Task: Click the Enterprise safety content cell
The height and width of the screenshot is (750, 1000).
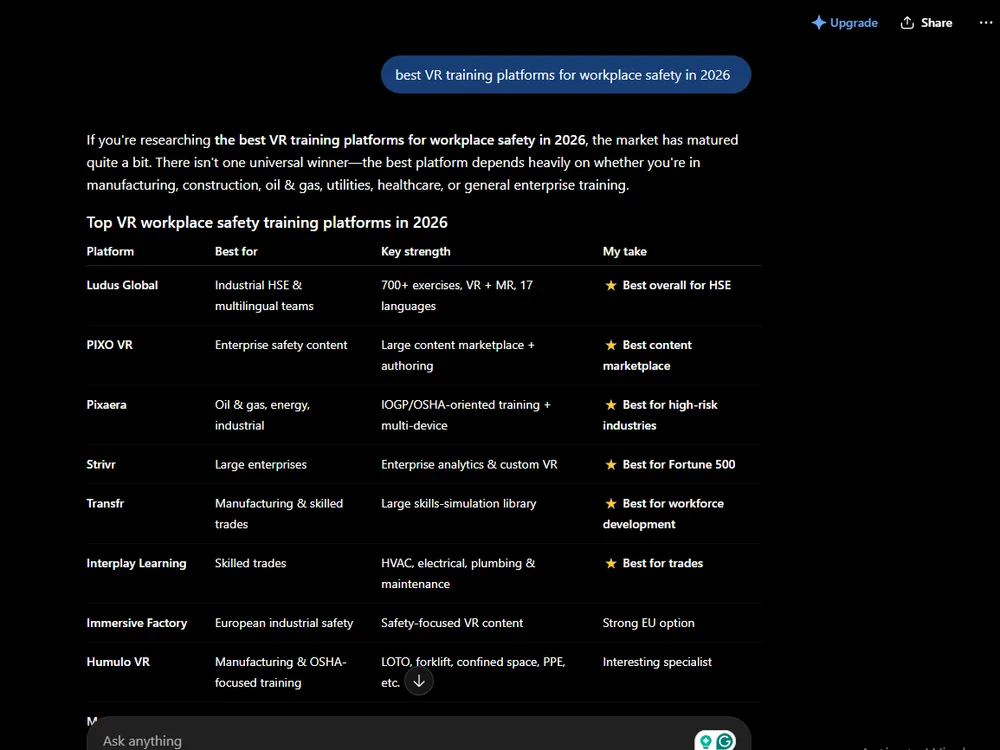Action: pos(281,345)
